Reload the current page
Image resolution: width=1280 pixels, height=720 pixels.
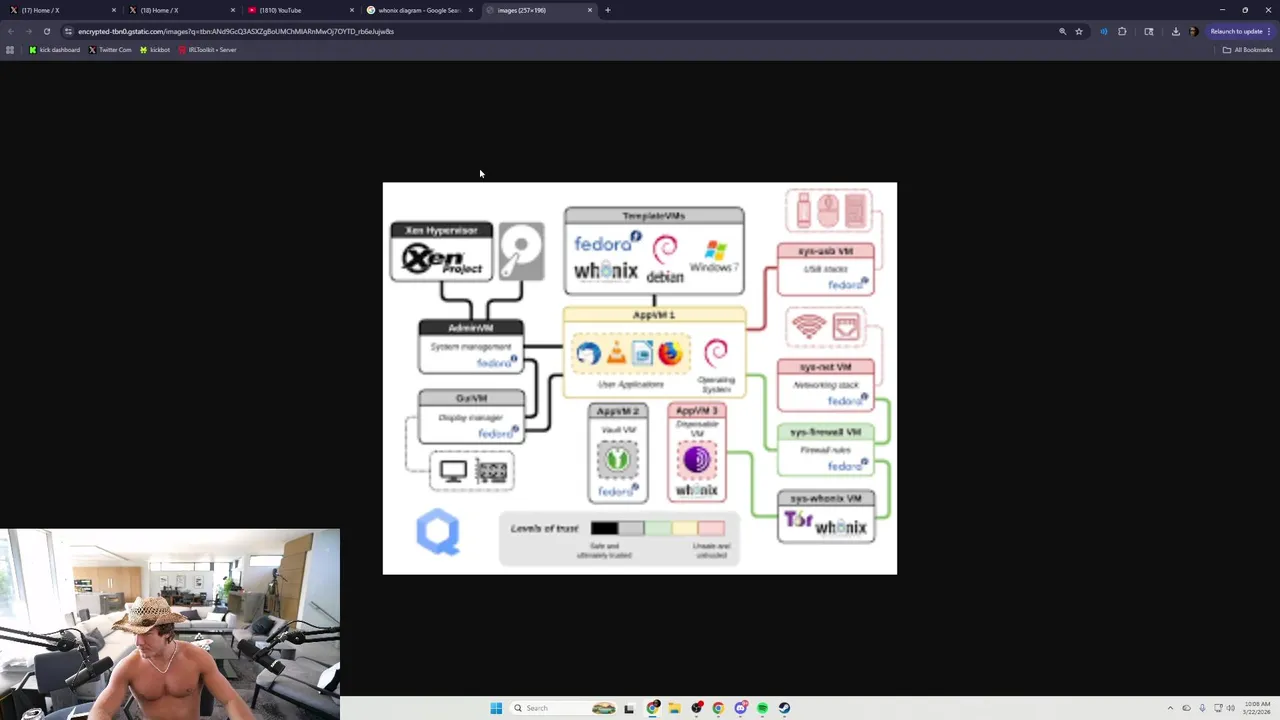click(x=46, y=31)
